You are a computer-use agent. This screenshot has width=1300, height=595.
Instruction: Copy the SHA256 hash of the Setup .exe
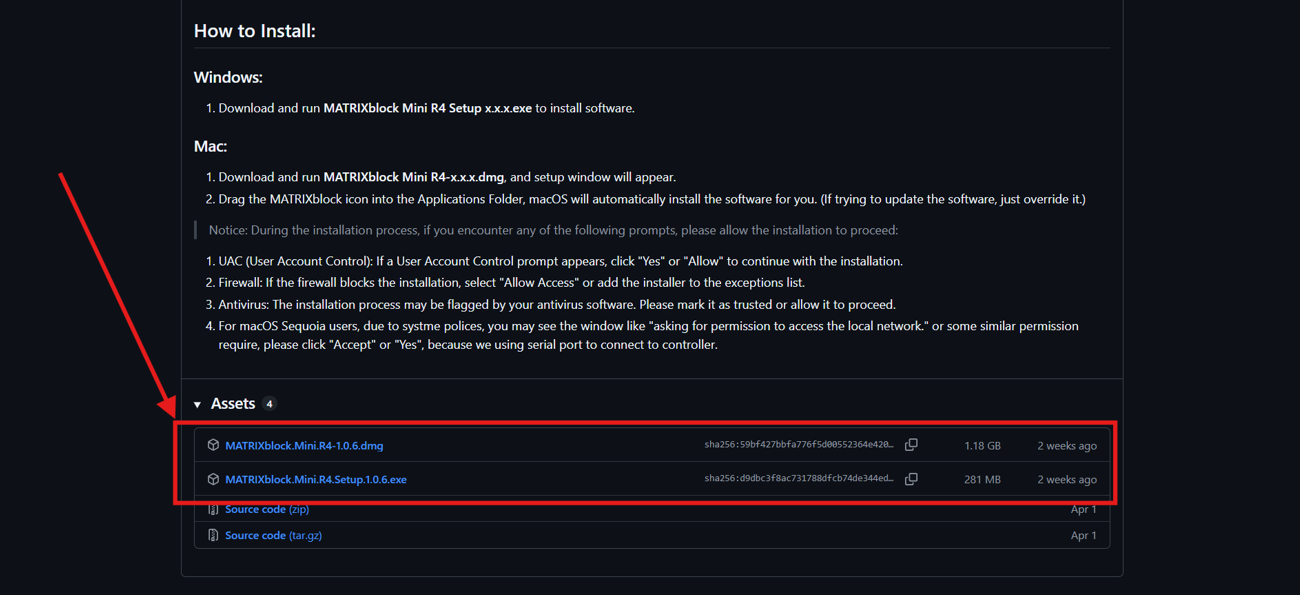(x=911, y=479)
